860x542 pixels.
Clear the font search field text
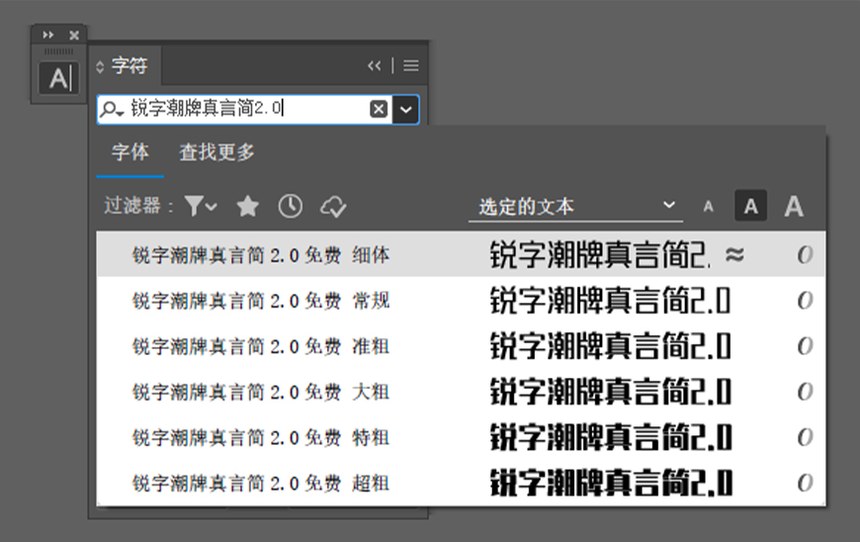[378, 109]
